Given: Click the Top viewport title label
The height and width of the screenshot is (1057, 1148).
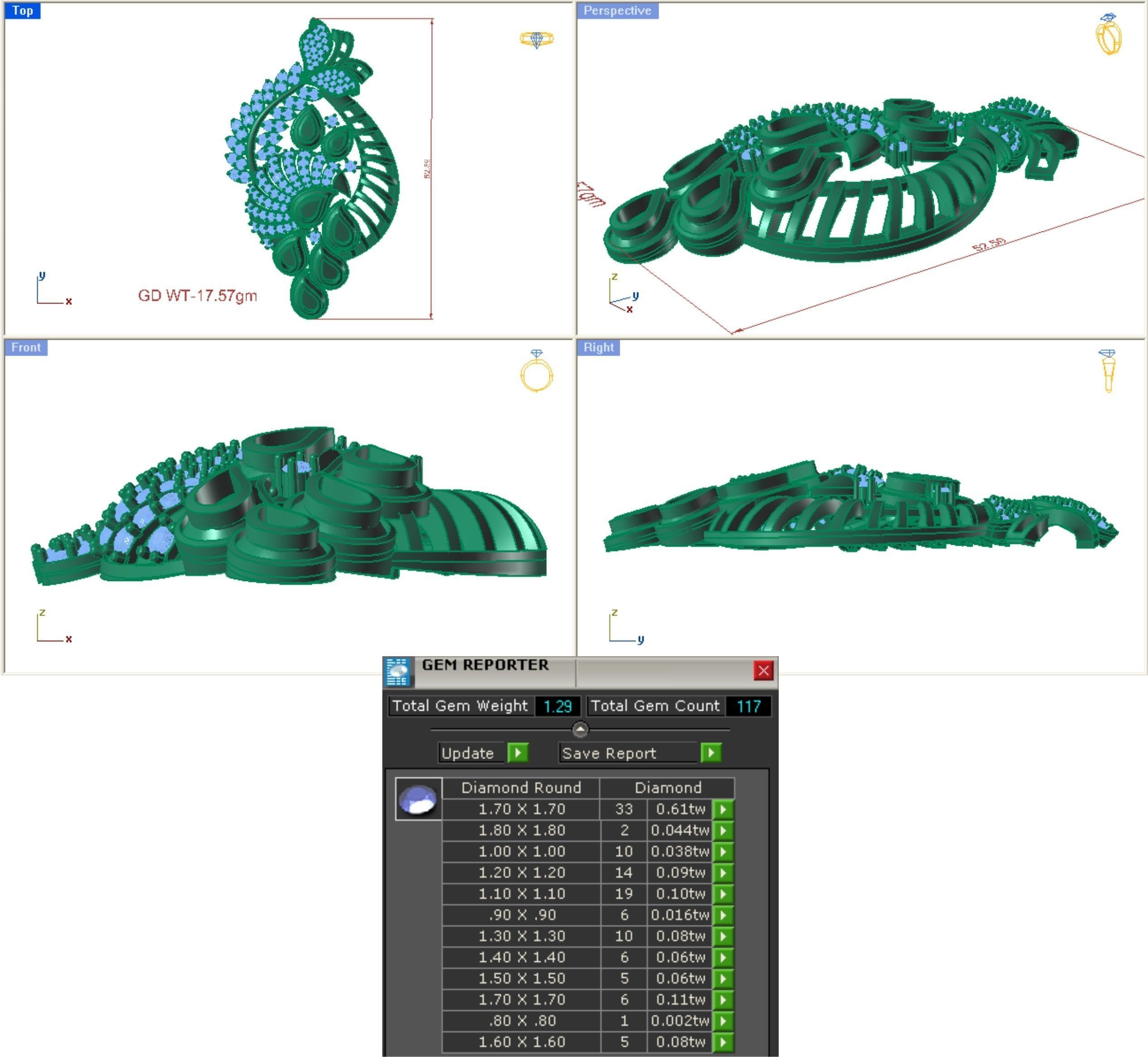Looking at the screenshot, I should (22, 11).
